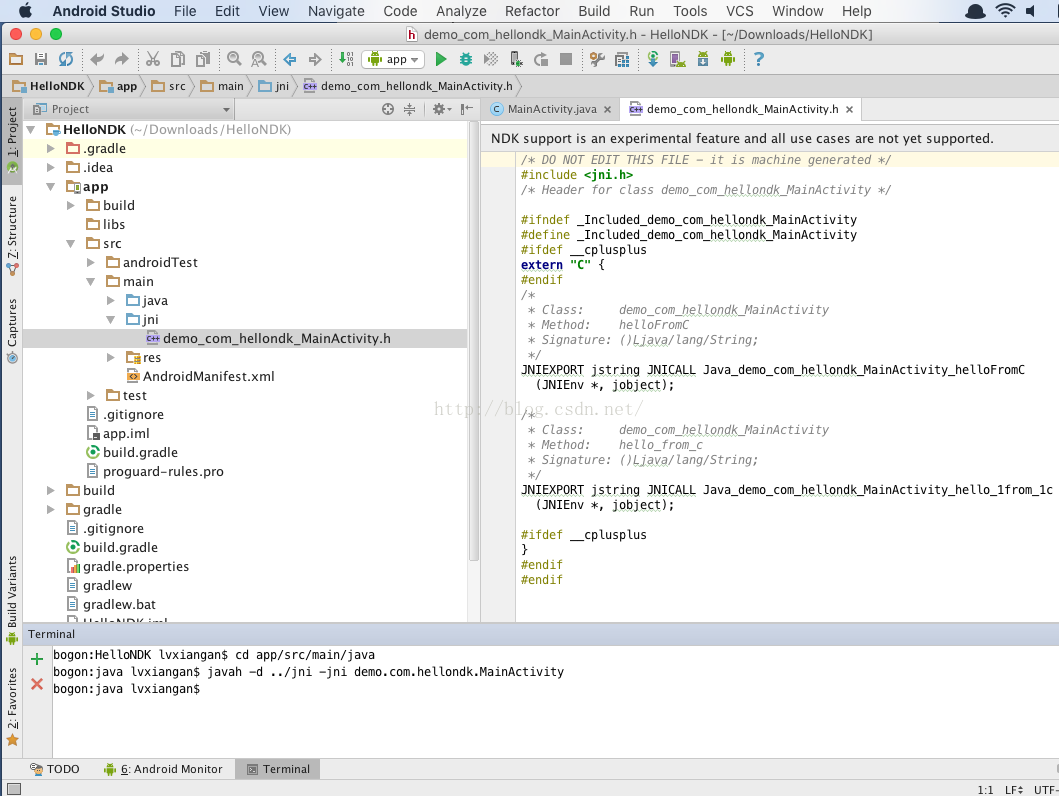The image size is (1059, 796).
Task: Click the Scroll from Source target icon
Action: coord(388,109)
